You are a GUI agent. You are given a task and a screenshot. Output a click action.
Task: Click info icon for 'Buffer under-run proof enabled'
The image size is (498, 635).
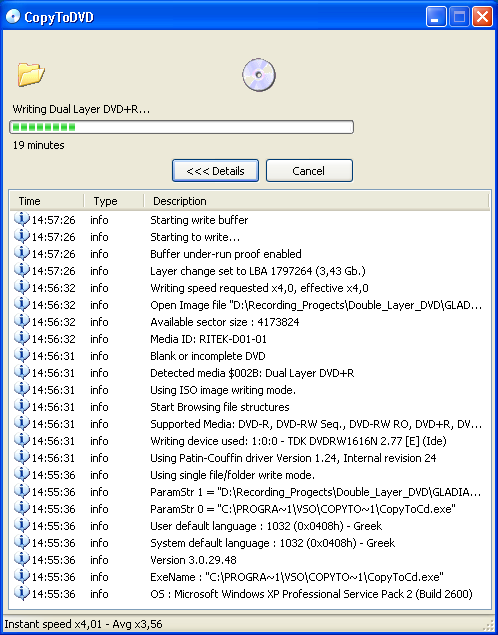click(x=21, y=254)
